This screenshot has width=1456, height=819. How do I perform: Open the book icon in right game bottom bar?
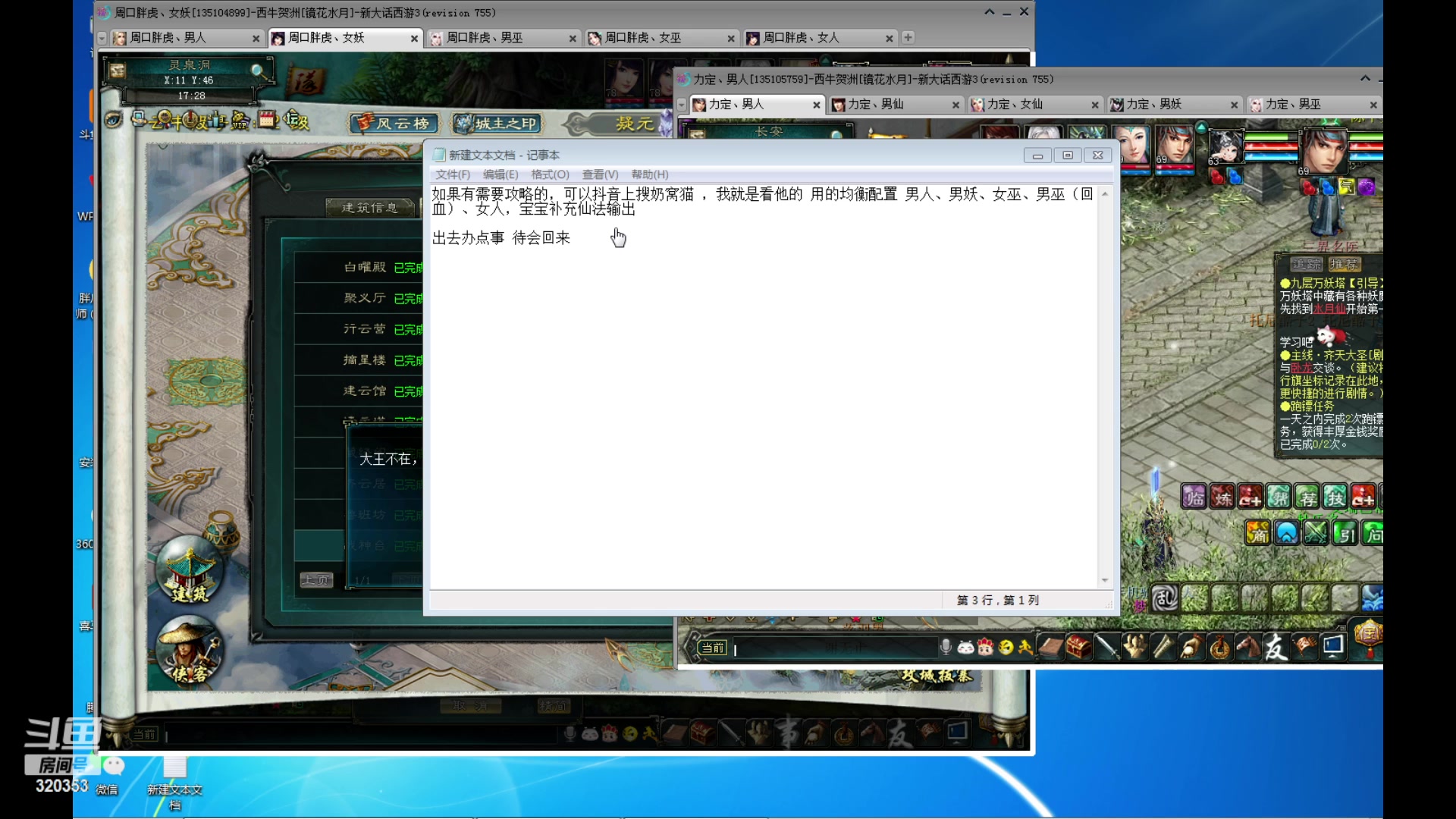click(1051, 647)
